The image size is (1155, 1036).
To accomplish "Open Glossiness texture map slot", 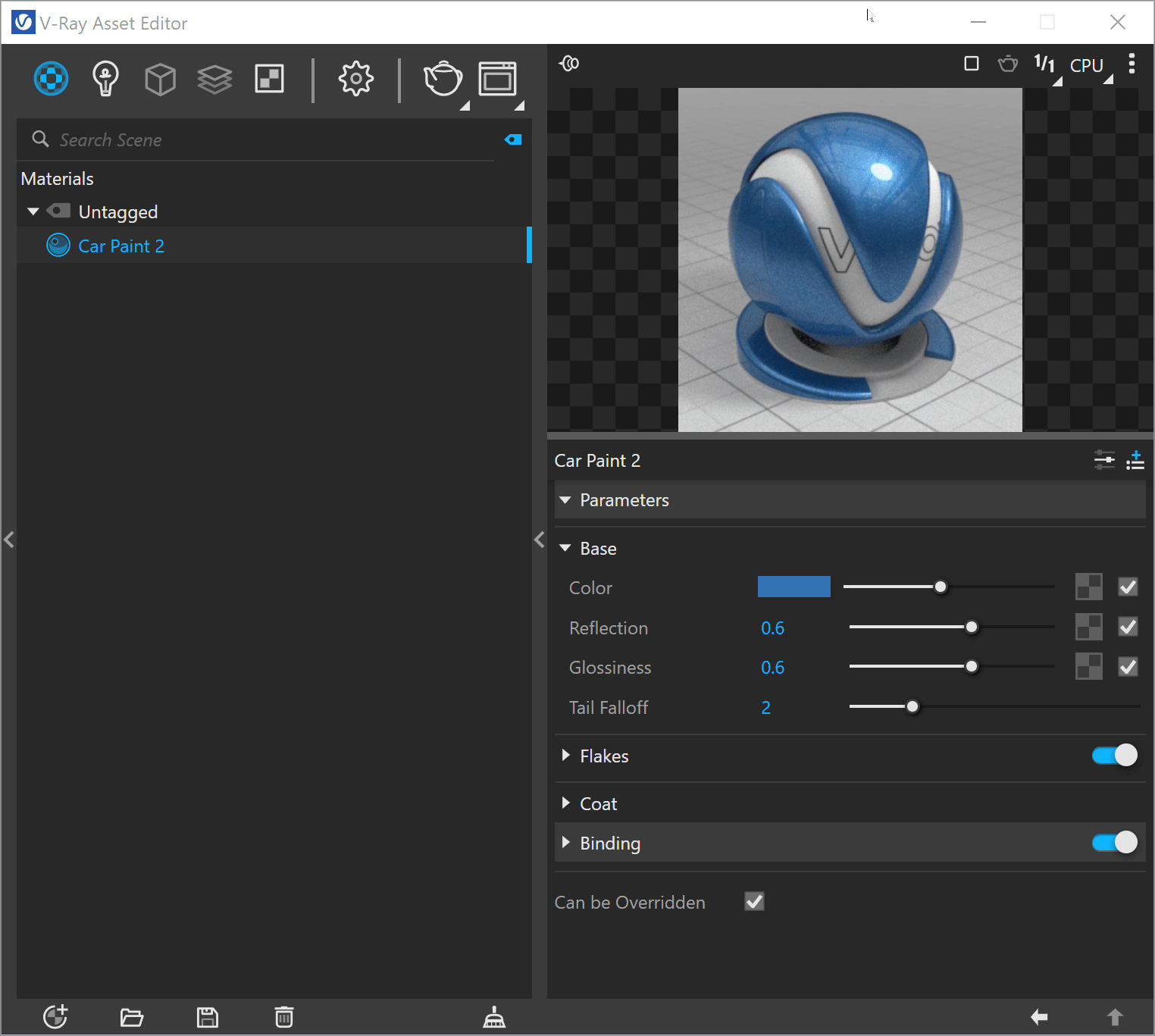I will coord(1089,666).
